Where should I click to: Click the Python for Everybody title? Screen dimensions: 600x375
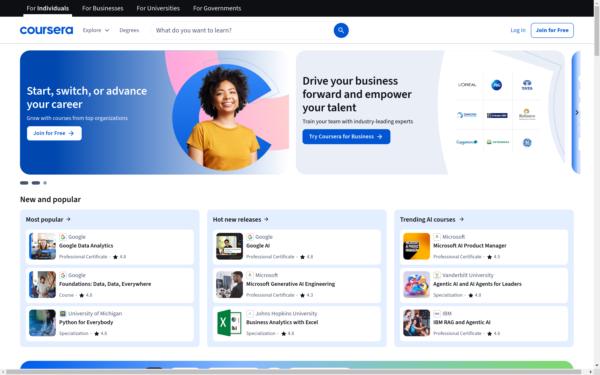[86, 322]
